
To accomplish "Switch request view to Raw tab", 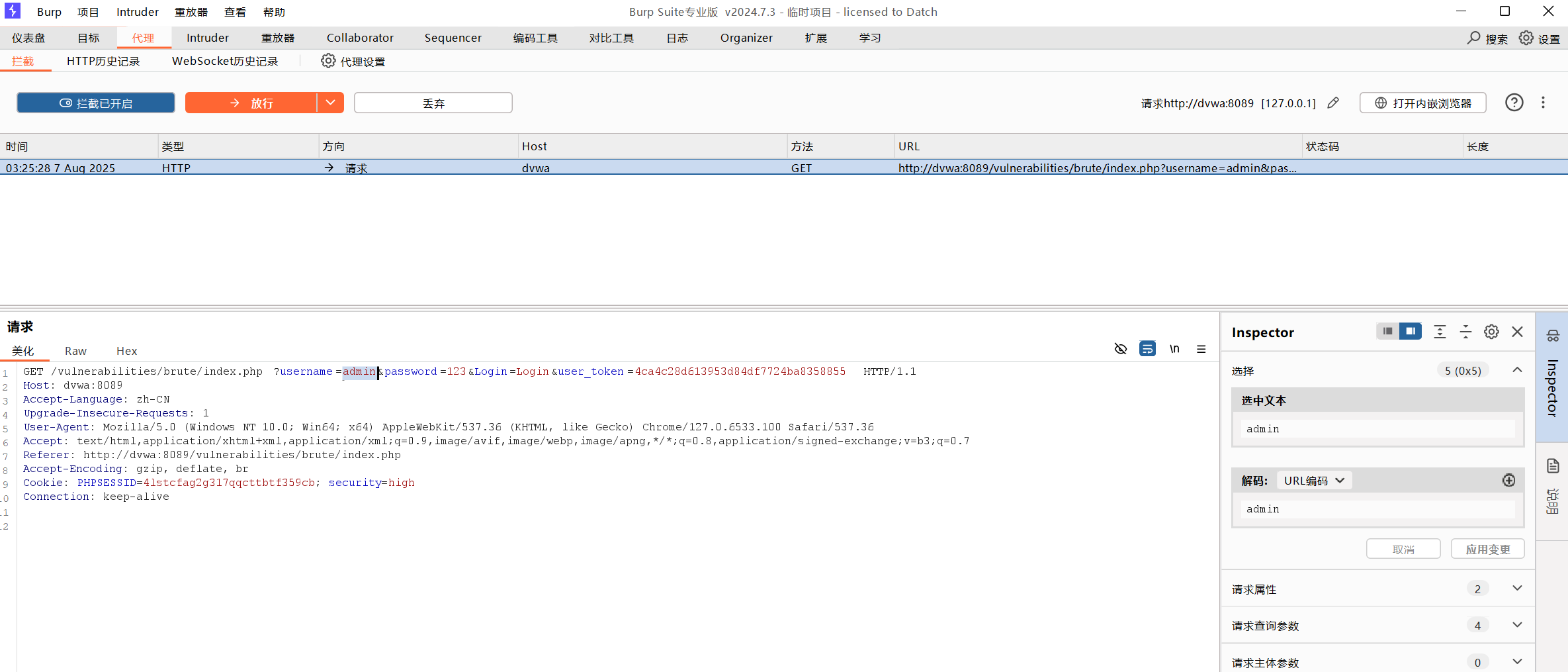I will click(75, 351).
